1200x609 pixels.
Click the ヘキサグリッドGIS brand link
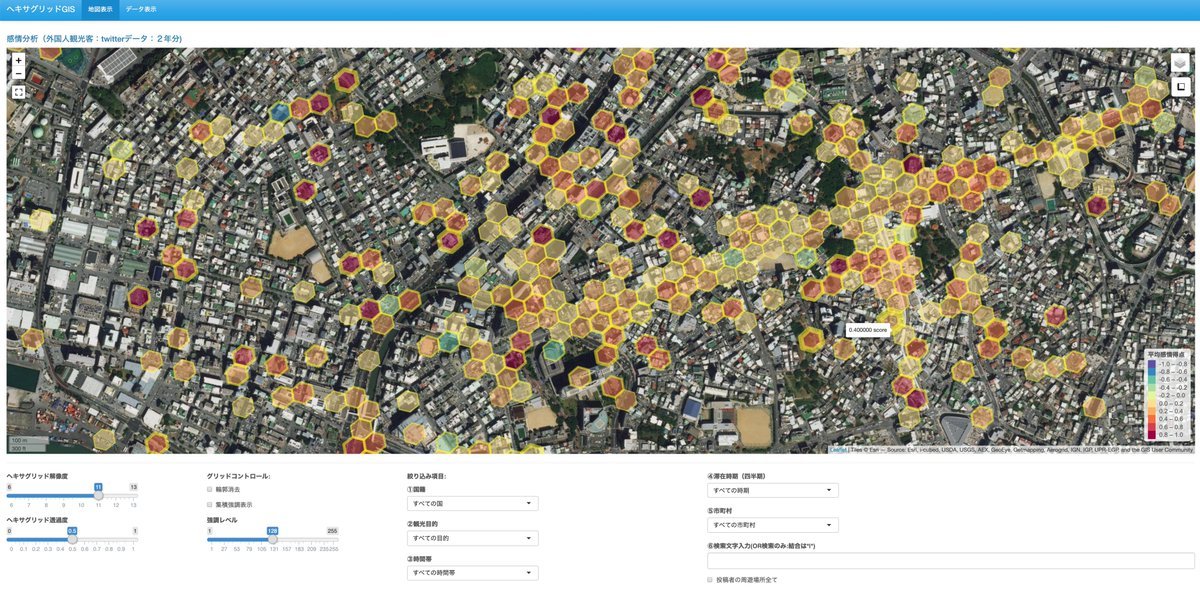tap(41, 9)
